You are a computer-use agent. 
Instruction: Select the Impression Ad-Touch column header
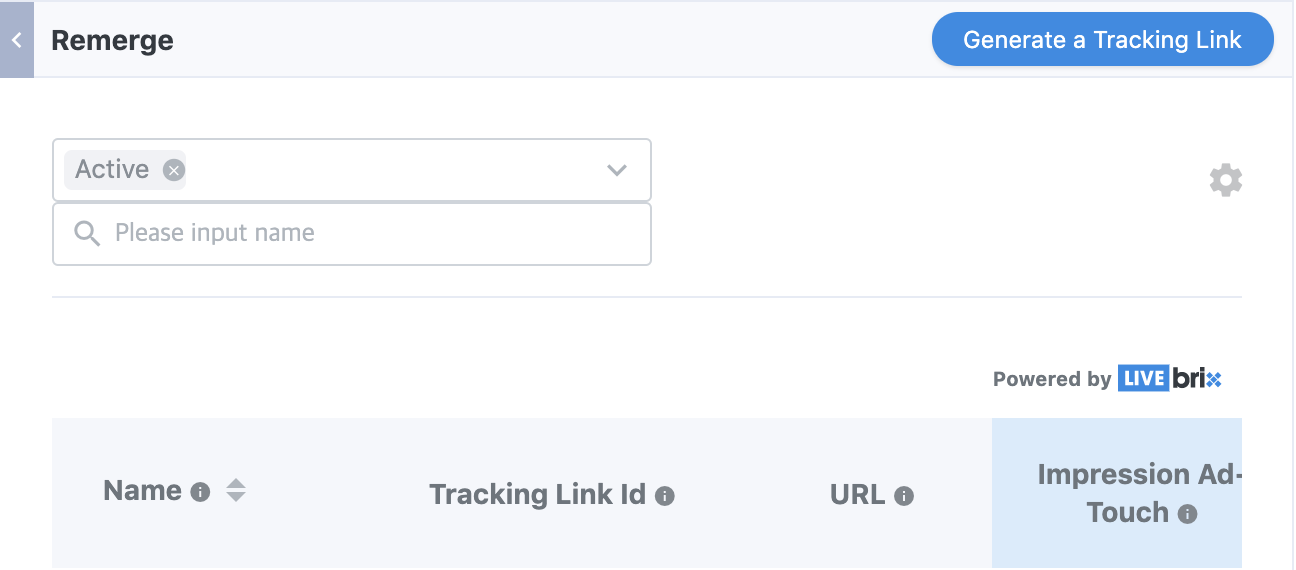[1117, 493]
